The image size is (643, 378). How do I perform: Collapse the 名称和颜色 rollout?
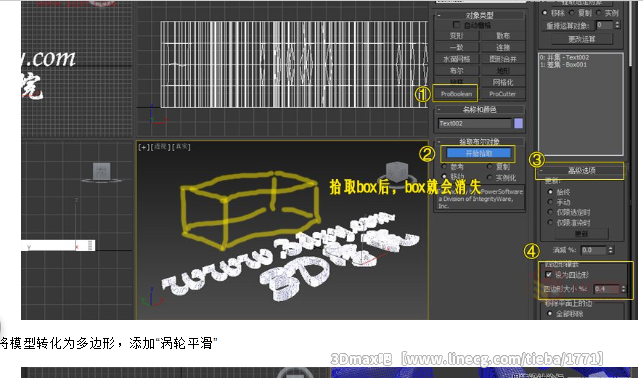click(x=479, y=109)
